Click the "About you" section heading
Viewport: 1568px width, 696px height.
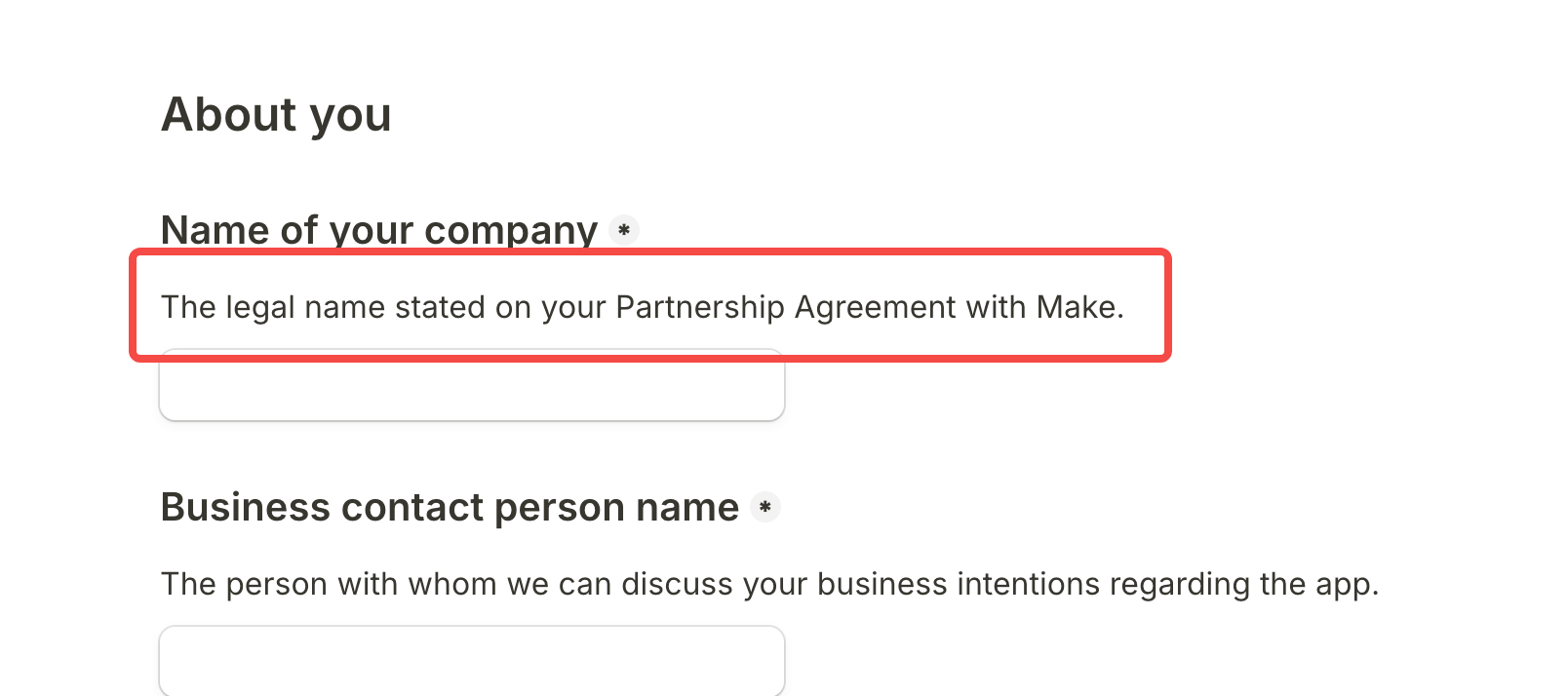pos(276,115)
